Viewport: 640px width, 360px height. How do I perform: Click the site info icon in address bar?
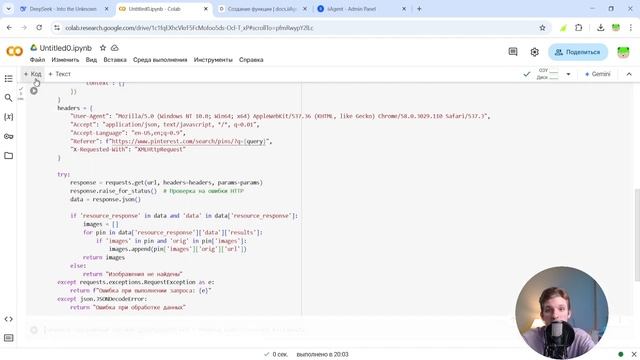pos(57,28)
